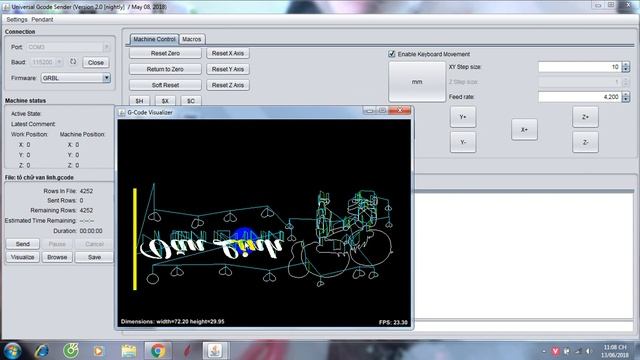Open Google Chrome from taskbar

point(158,351)
